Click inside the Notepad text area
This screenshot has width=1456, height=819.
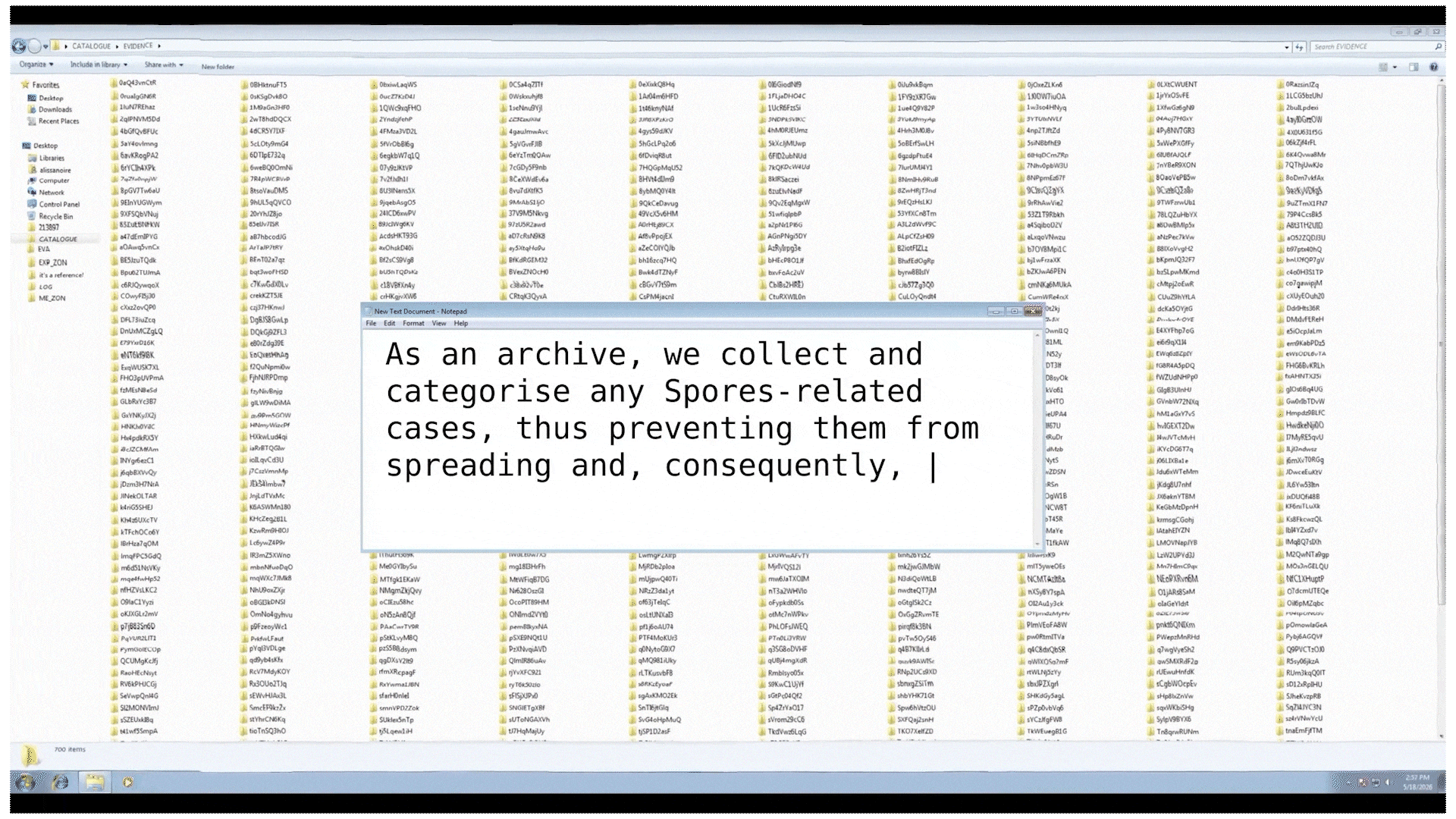[698, 439]
